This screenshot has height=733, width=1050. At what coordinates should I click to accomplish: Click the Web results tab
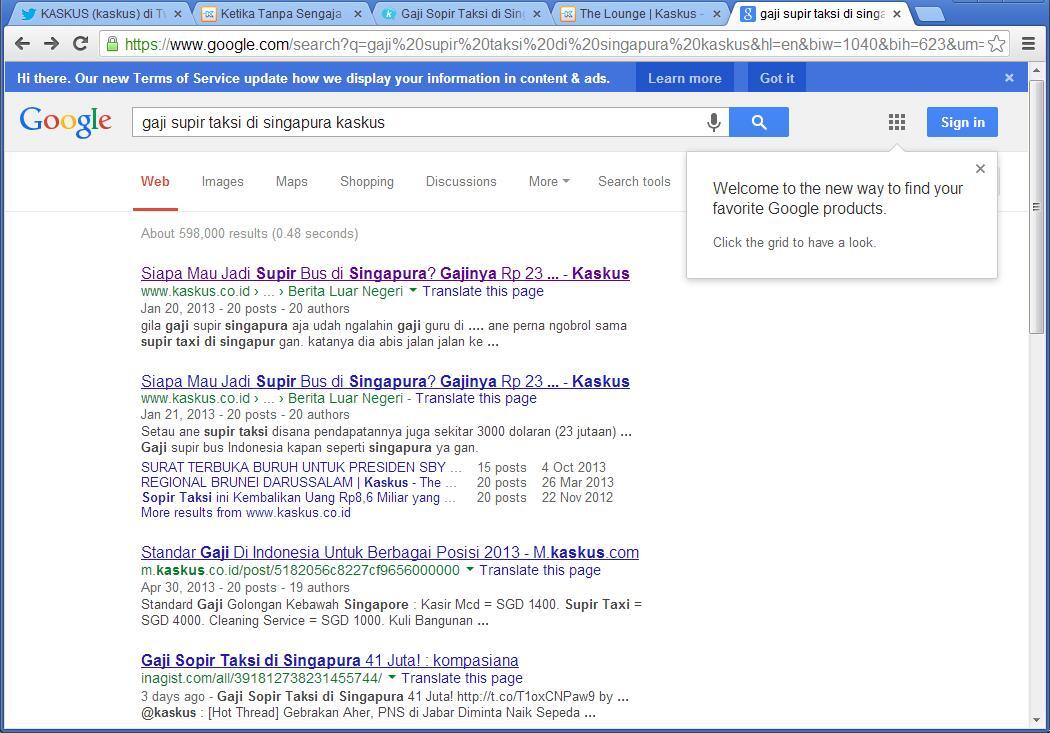tap(155, 181)
